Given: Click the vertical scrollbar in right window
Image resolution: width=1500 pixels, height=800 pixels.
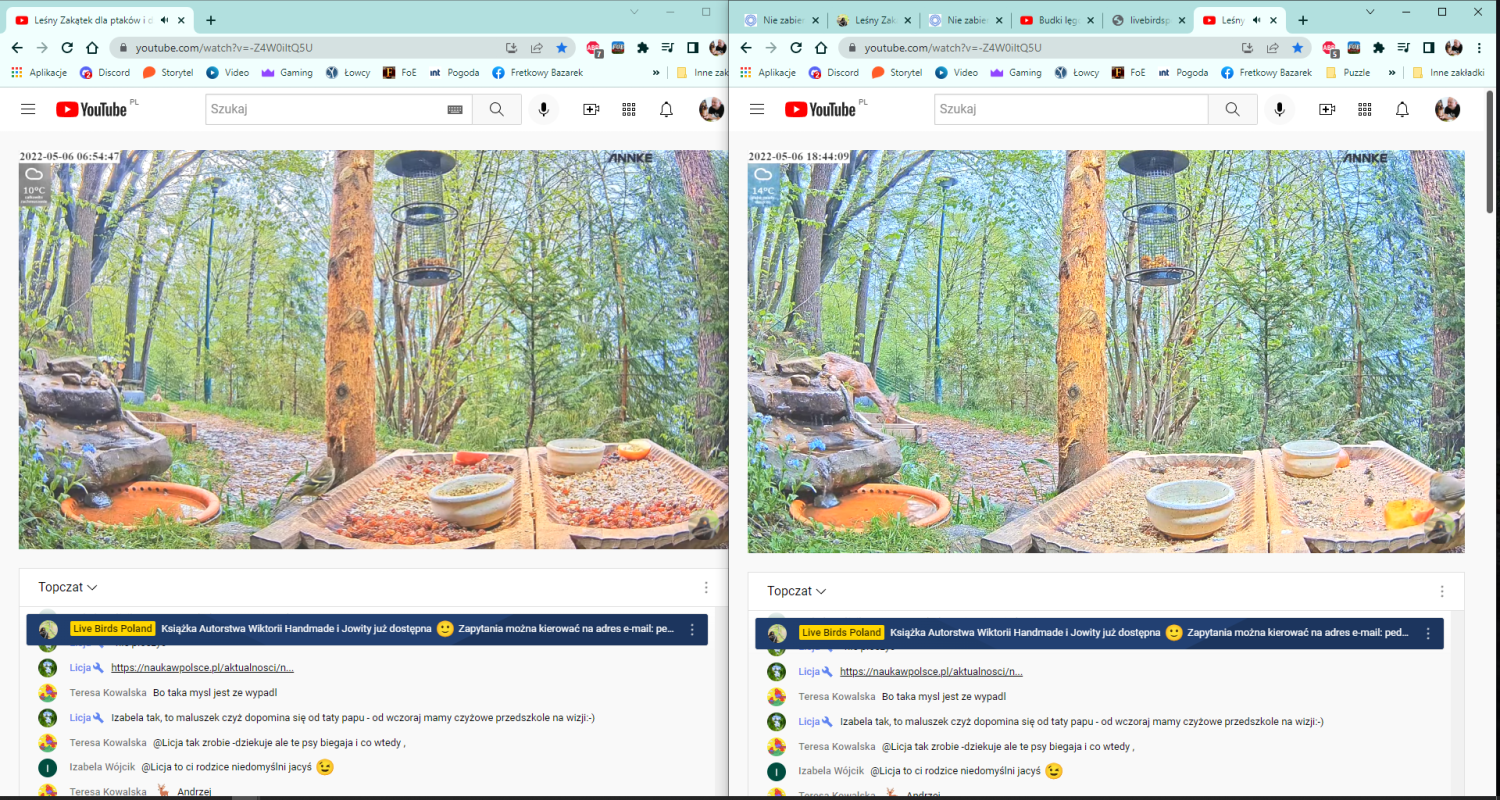Looking at the screenshot, I should pyautogui.click(x=1490, y=150).
